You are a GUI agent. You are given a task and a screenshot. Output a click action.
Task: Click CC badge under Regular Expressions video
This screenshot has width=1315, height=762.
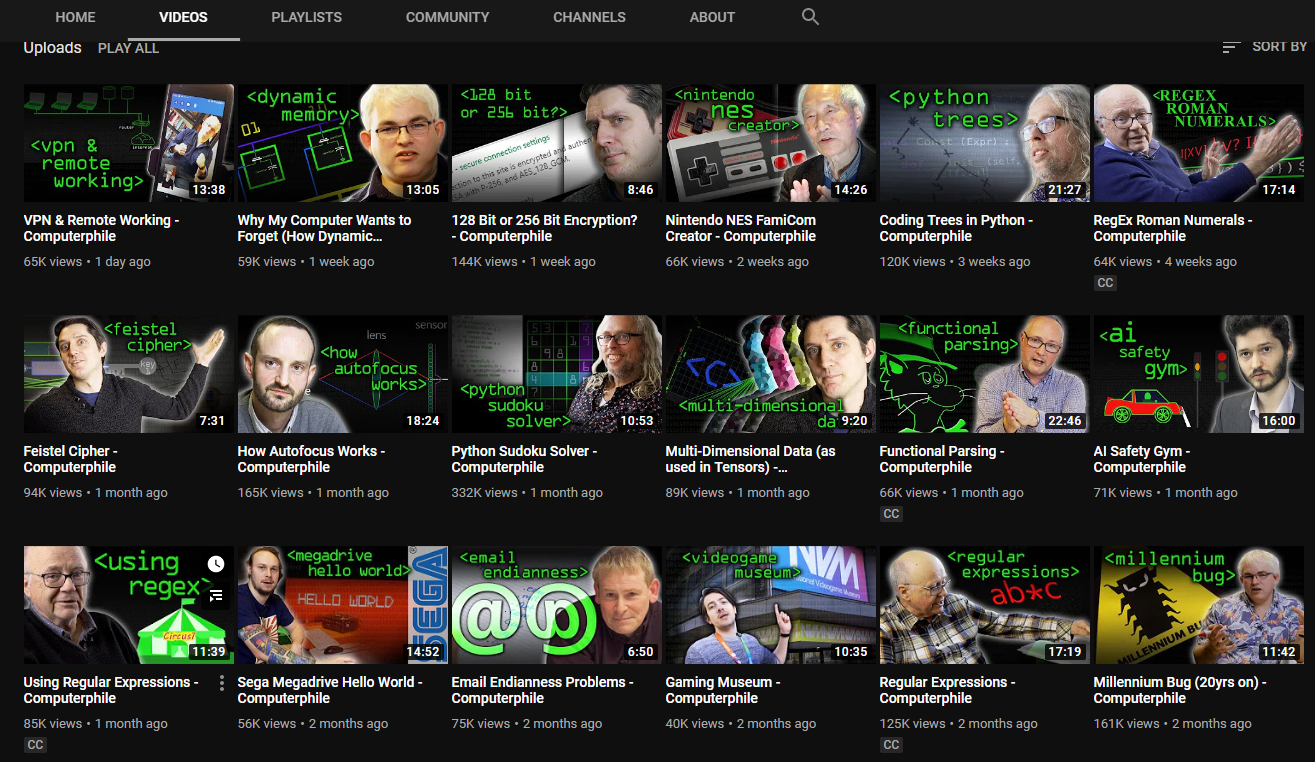coord(891,745)
